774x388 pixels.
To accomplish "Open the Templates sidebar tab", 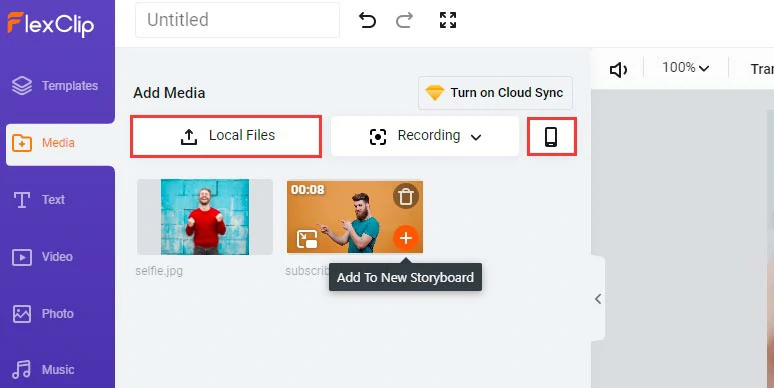I will coord(55,86).
